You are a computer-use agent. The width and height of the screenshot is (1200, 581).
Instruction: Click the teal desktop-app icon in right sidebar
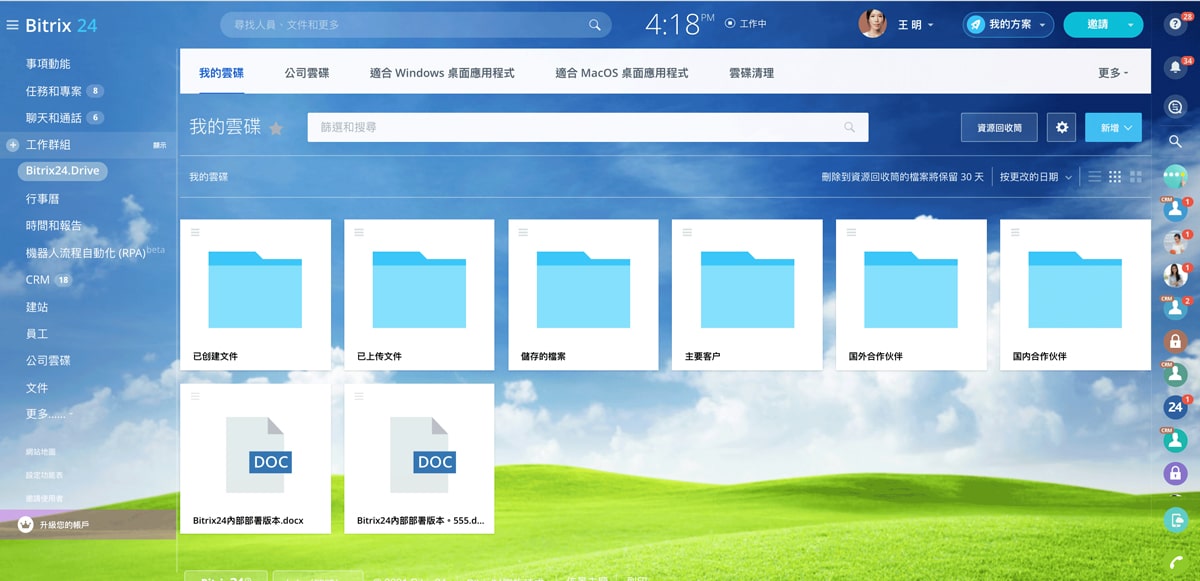tap(1175, 519)
